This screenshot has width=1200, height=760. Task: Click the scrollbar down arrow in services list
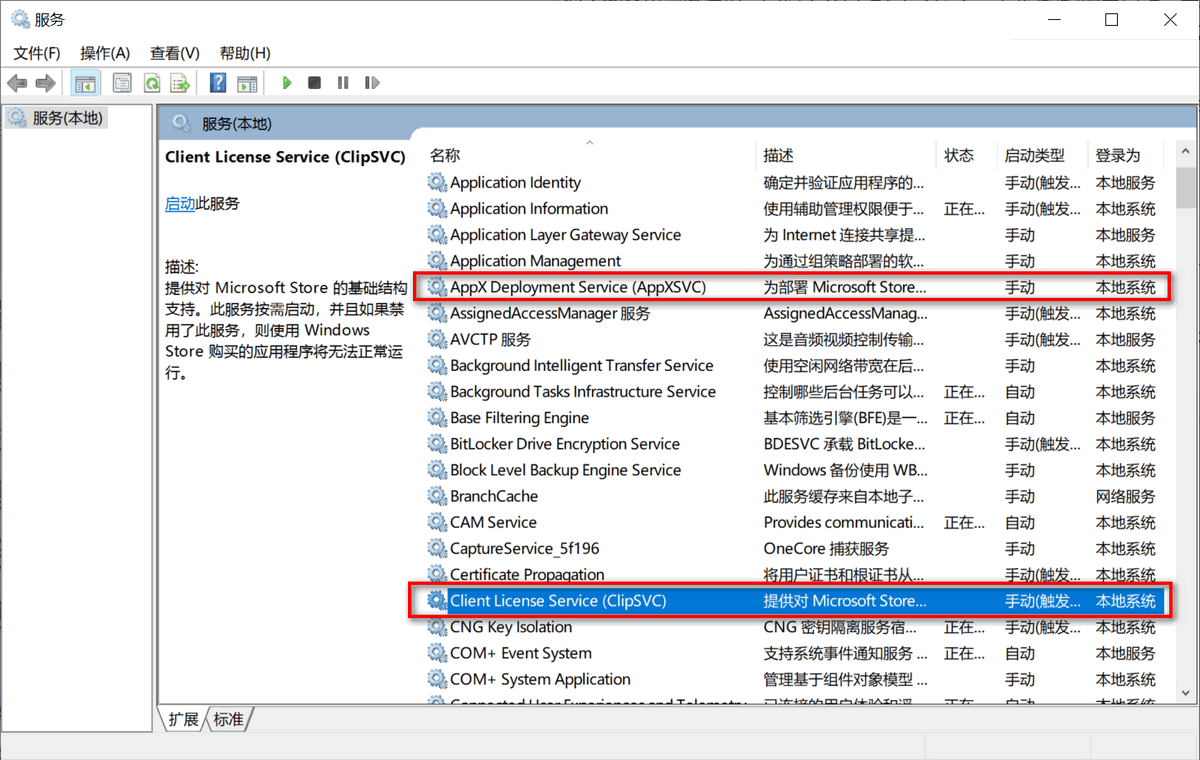[1185, 691]
